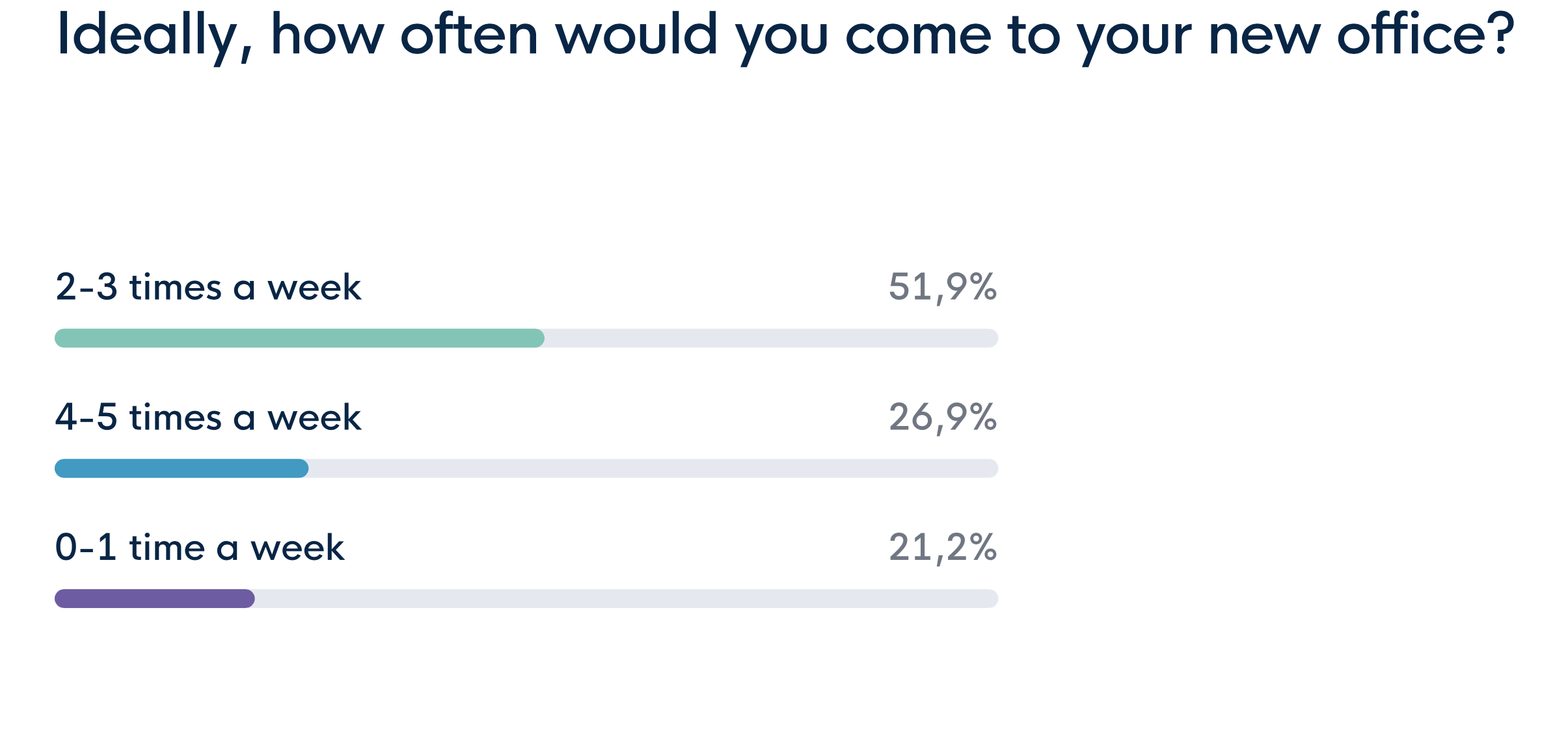Viewport: 1568px width, 731px height.
Task: Click the right end of the purple bar
Action: [x=247, y=598]
